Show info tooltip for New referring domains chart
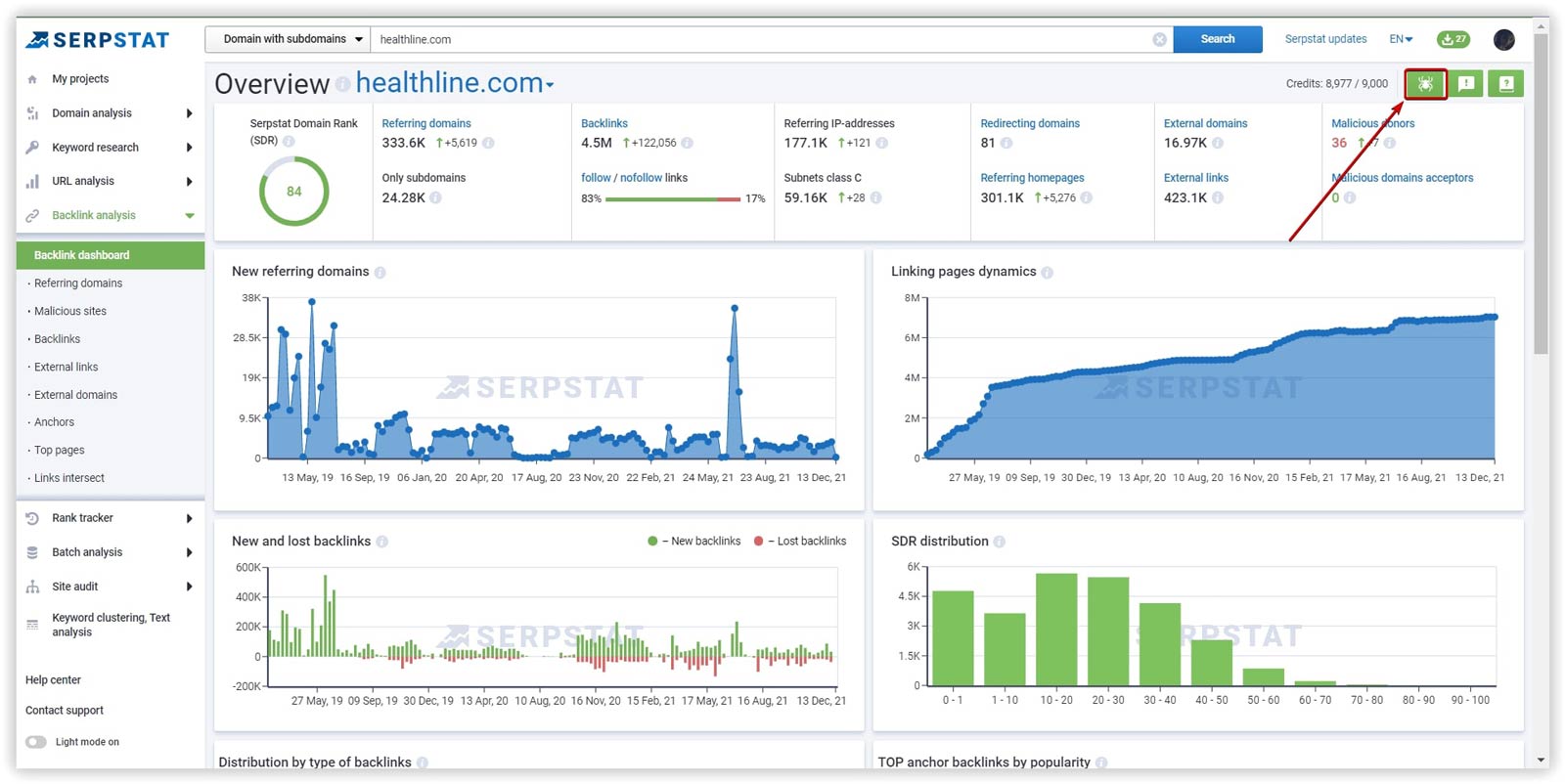The image size is (1565, 784). coord(380,273)
